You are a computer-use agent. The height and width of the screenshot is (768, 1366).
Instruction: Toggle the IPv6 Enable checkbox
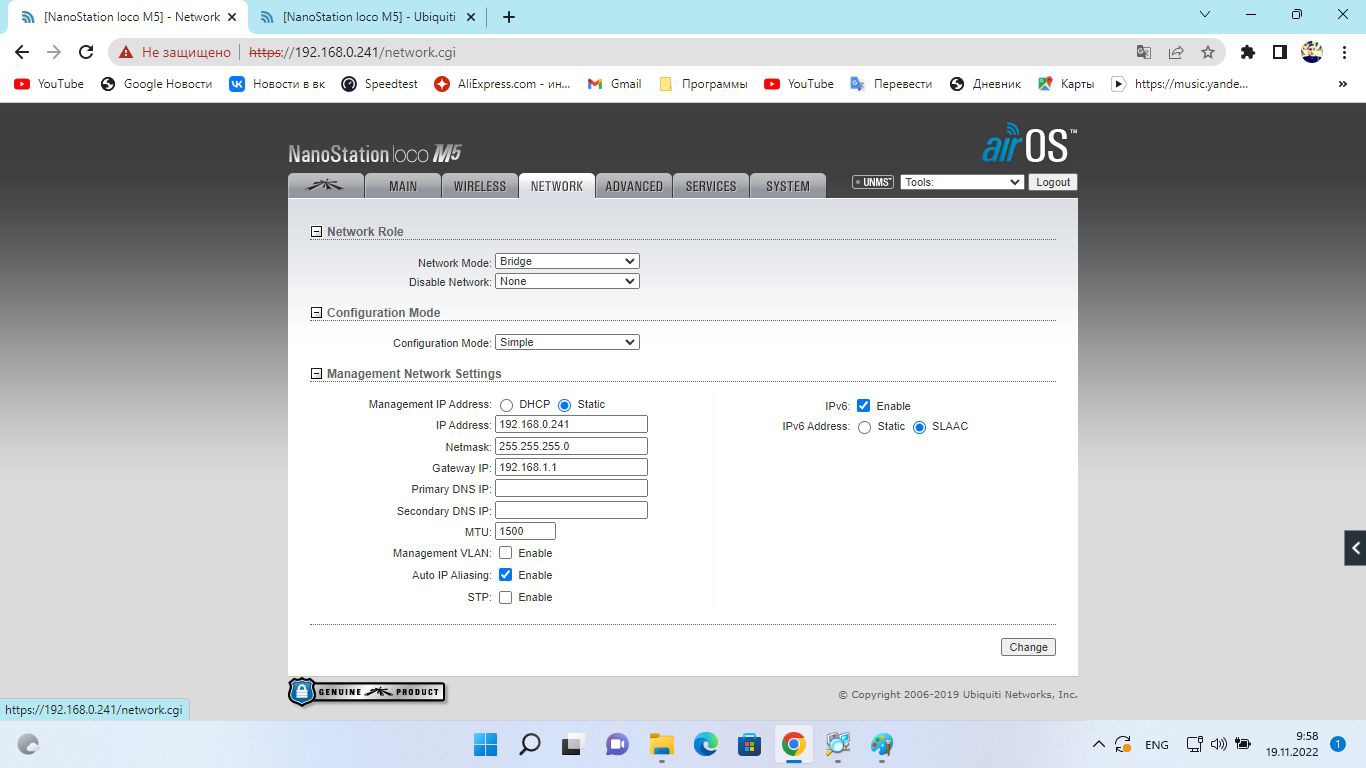[864, 405]
